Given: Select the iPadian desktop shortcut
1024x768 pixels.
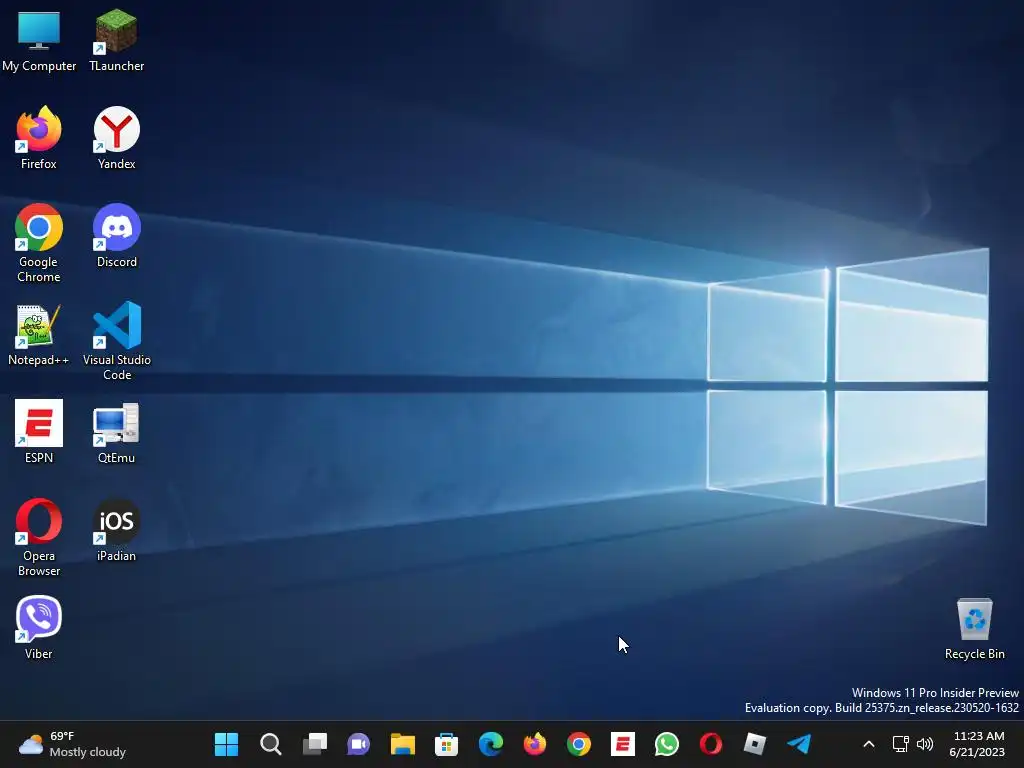Looking at the screenshot, I should tap(116, 530).
